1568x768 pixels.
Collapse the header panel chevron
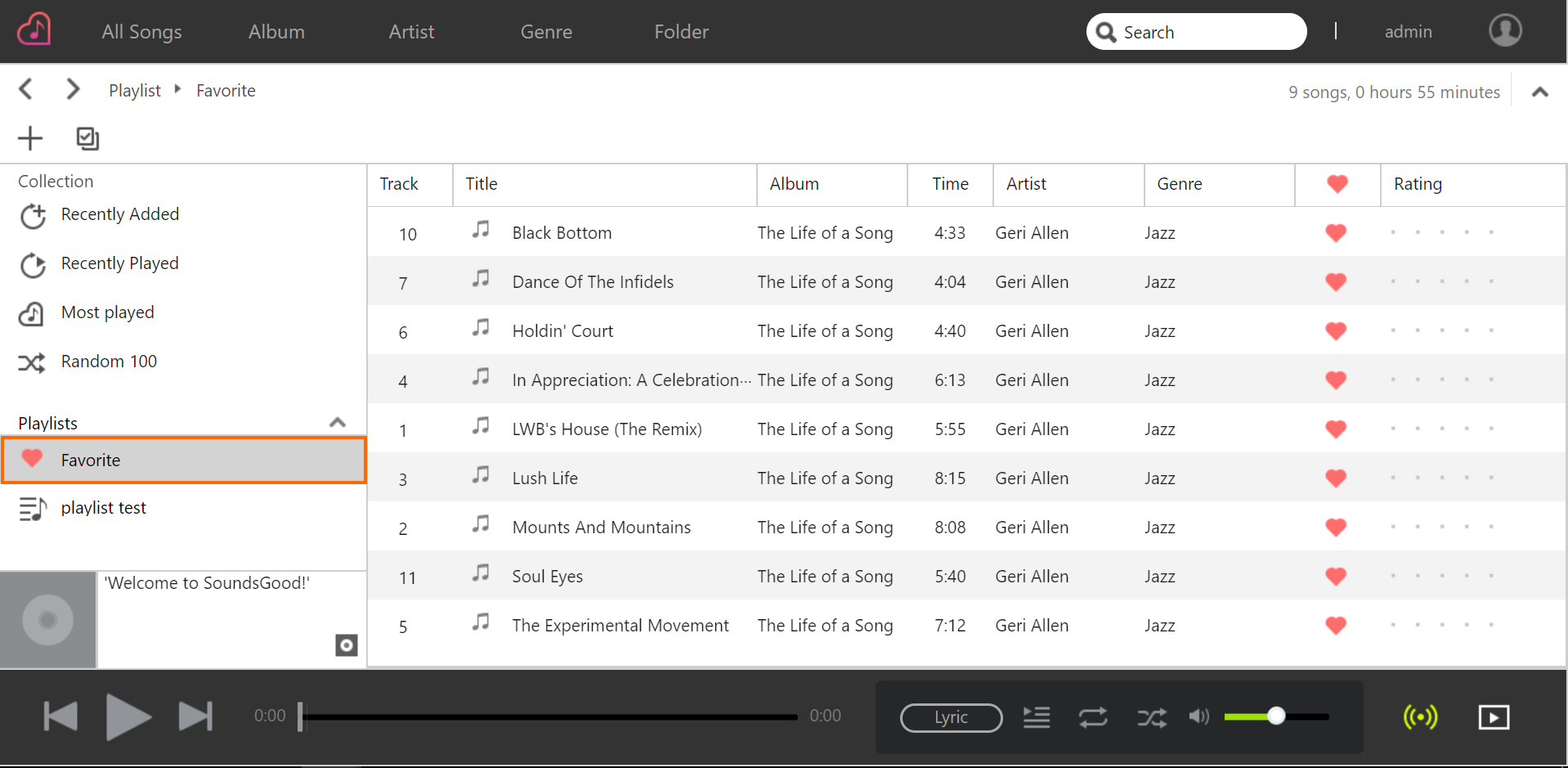click(x=1540, y=92)
